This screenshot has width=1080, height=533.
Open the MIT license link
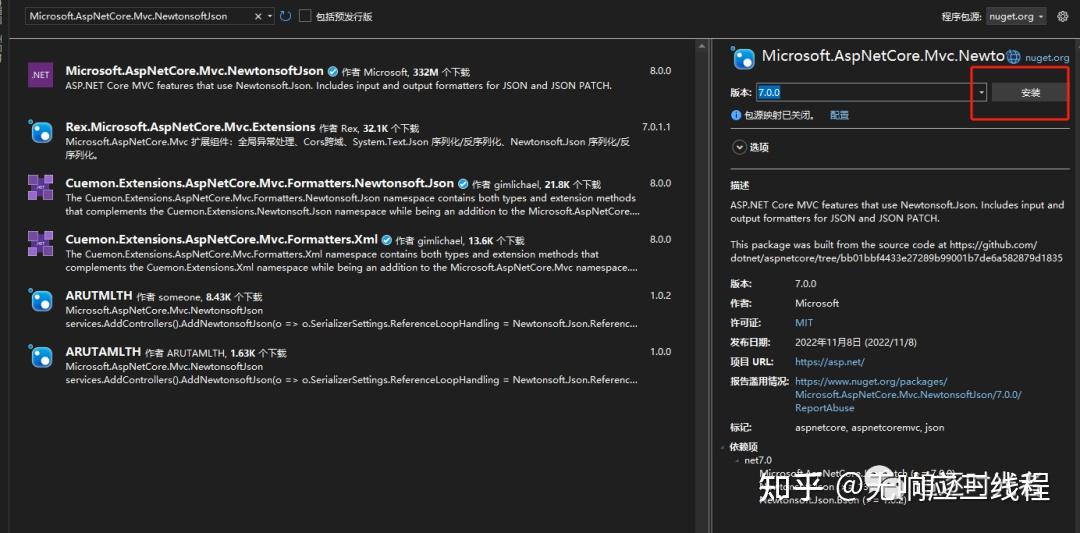[804, 322]
